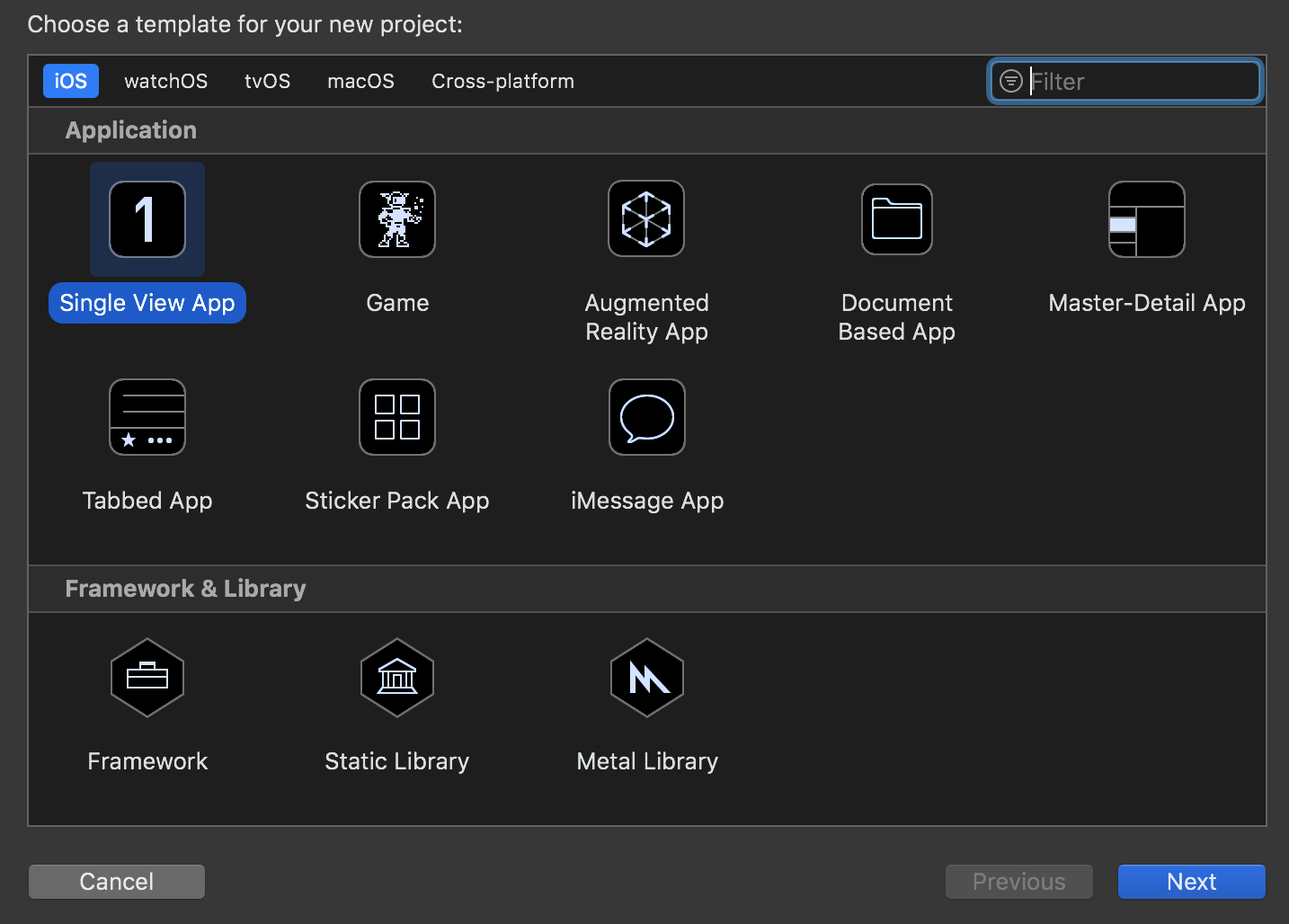1289x924 pixels.
Task: Select the Single View App template icon
Action: [147, 219]
